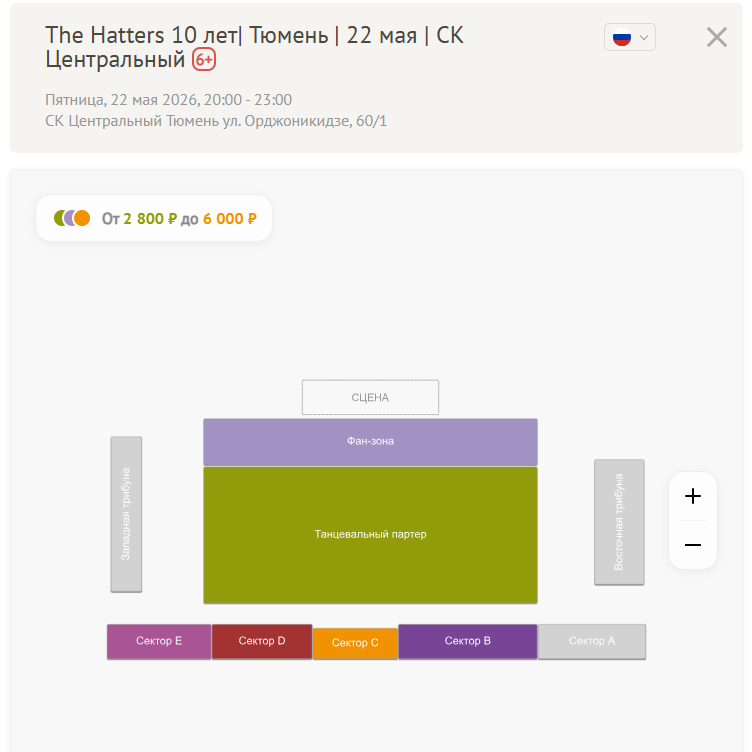The width and height of the screenshot is (752, 752).
Task: Choose Сектор D on the map
Action: (262, 641)
